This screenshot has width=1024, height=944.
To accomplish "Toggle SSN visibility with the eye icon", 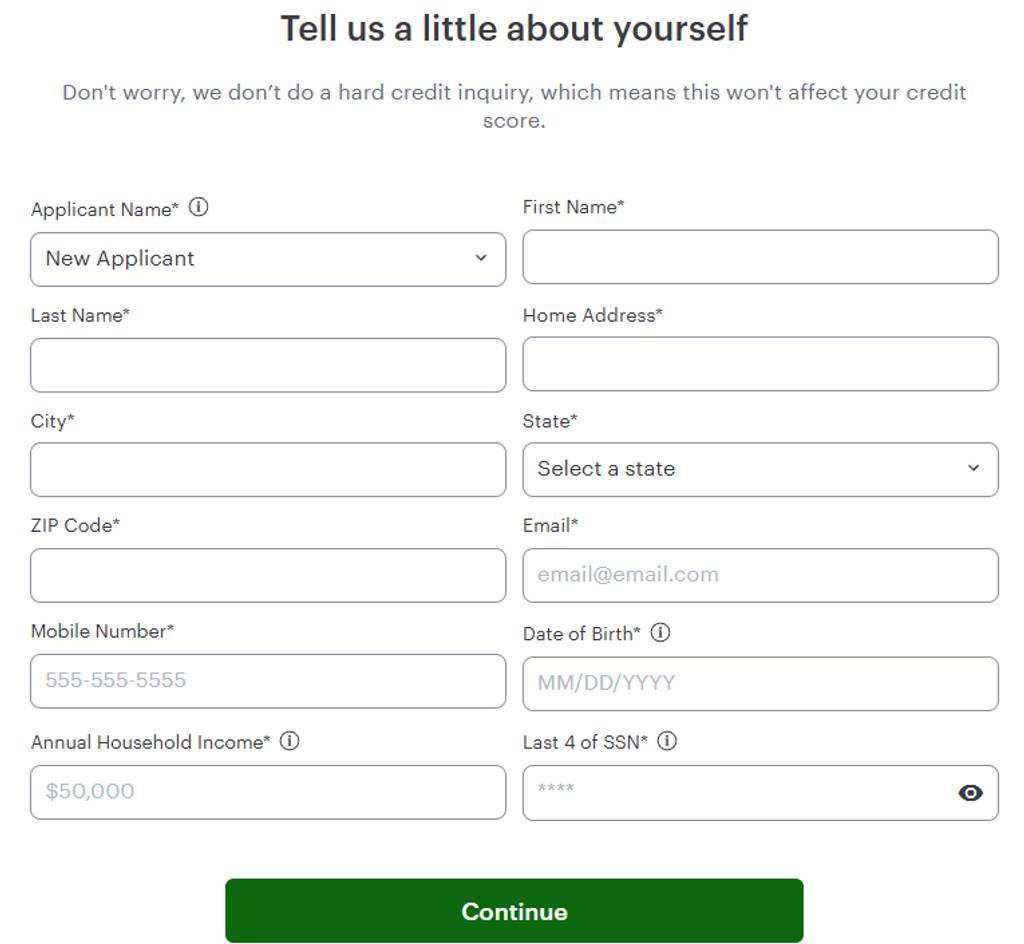I will point(970,793).
